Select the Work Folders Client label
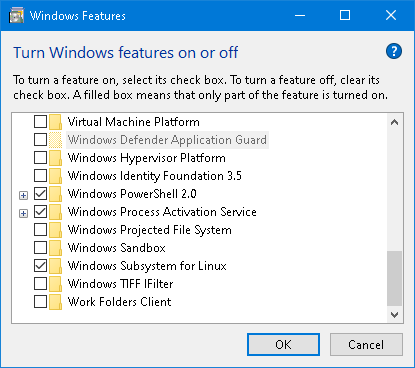This screenshot has width=415, height=368. coord(119,302)
